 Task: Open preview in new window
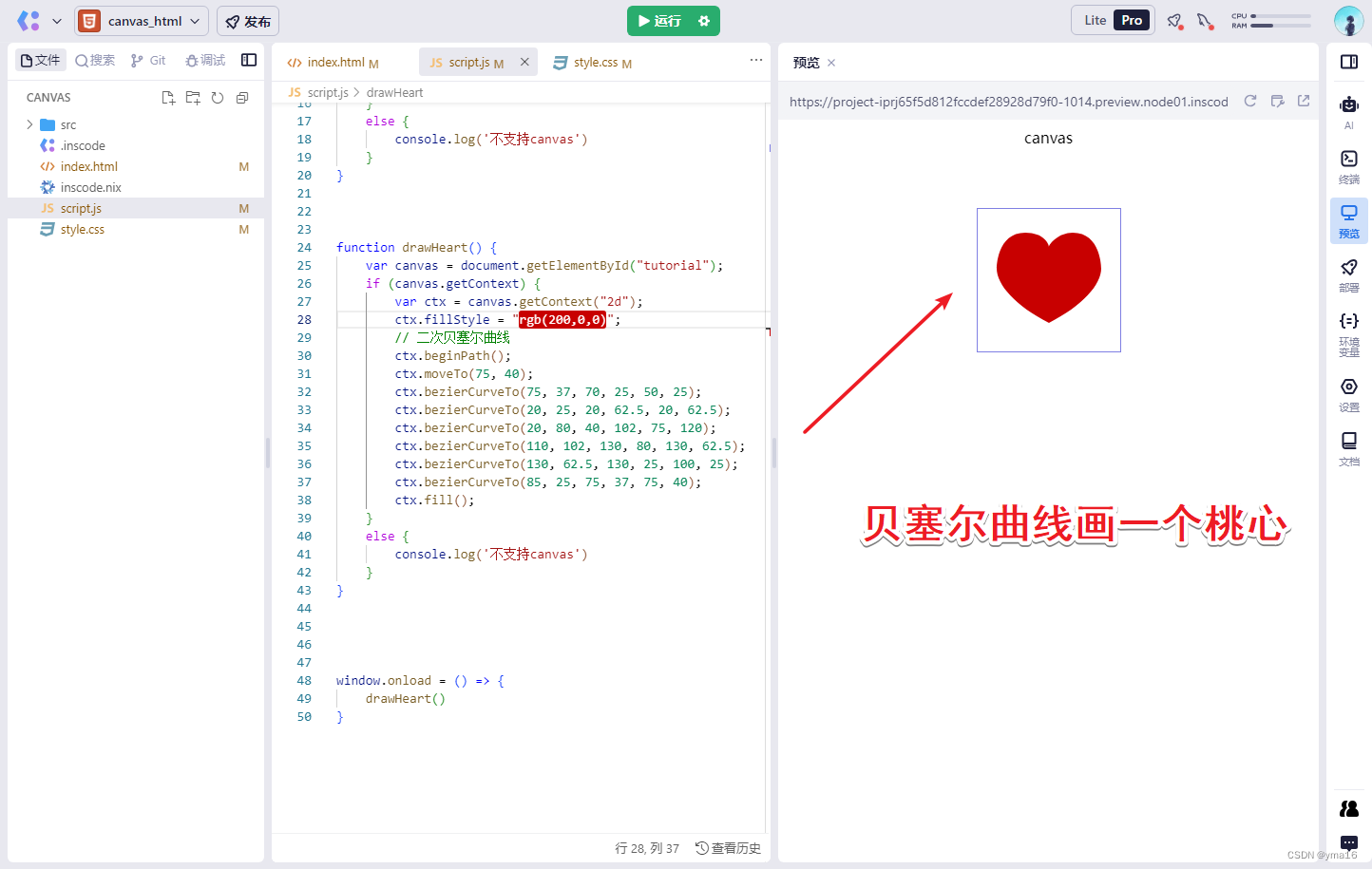coord(1304,101)
